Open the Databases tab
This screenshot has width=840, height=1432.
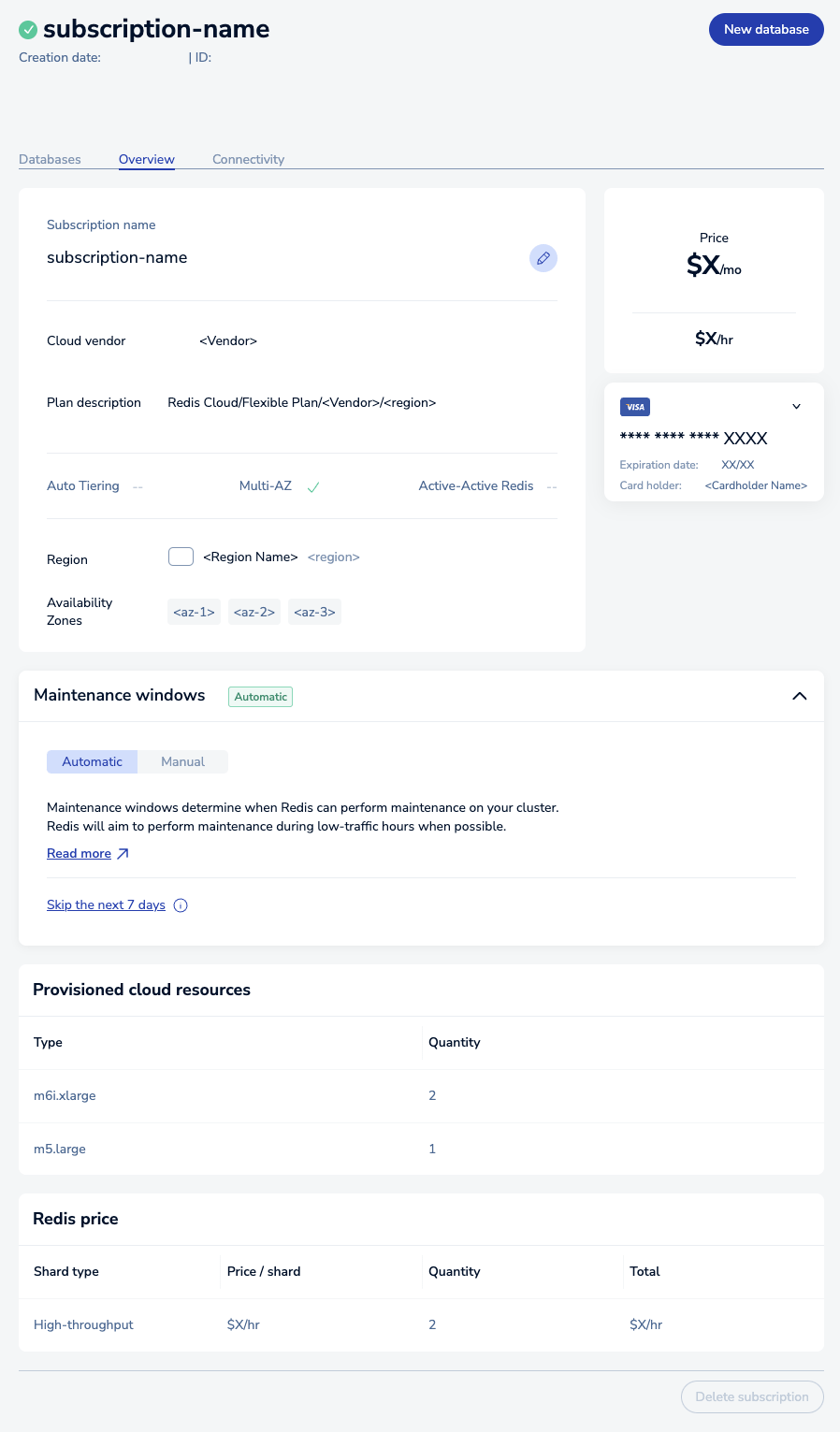[50, 159]
